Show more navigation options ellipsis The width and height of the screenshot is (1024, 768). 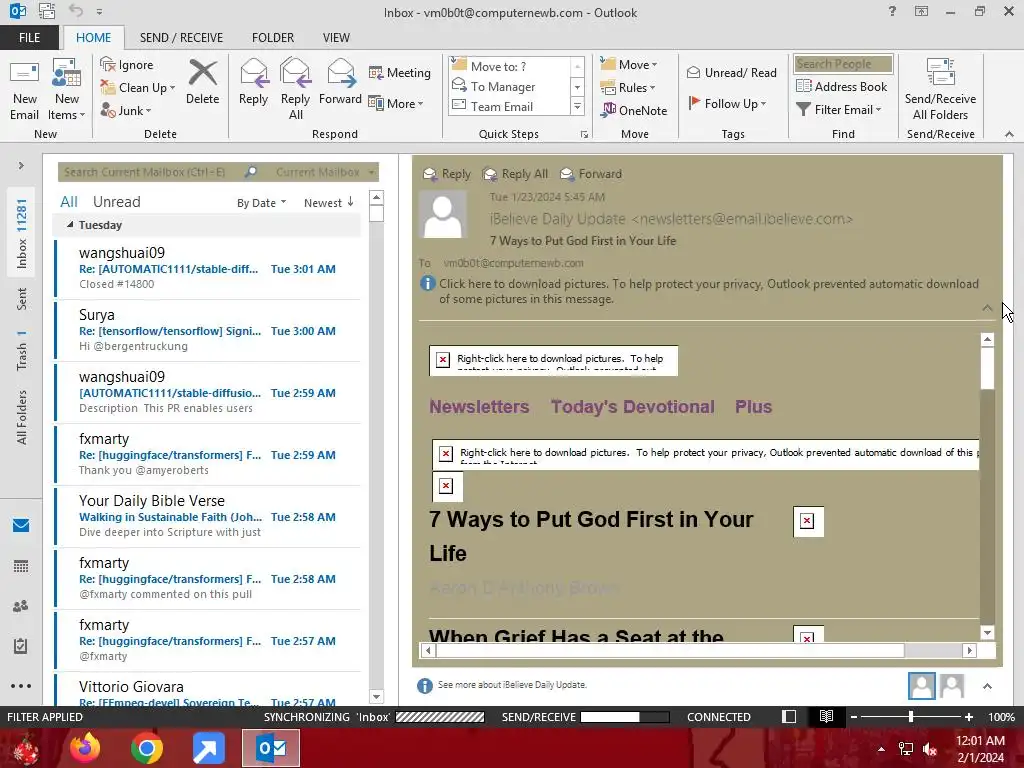21,686
